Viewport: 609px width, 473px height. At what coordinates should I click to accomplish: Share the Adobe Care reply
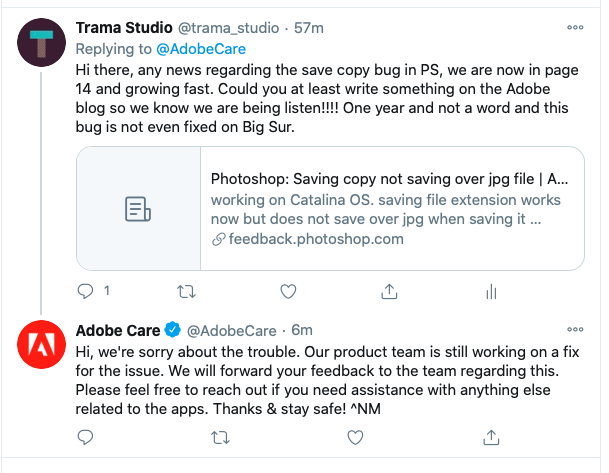tap(491, 437)
